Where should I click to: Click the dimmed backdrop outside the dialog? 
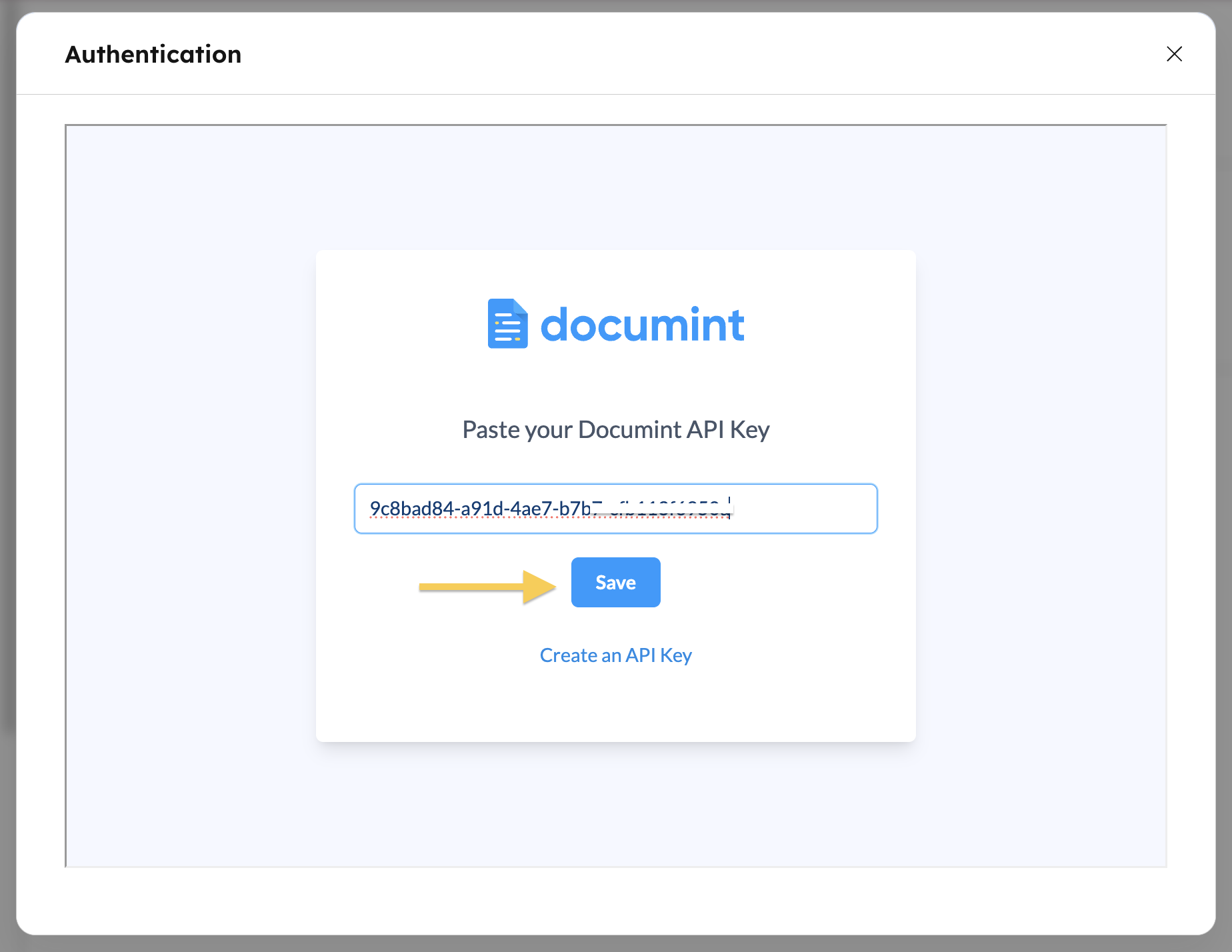point(7,467)
